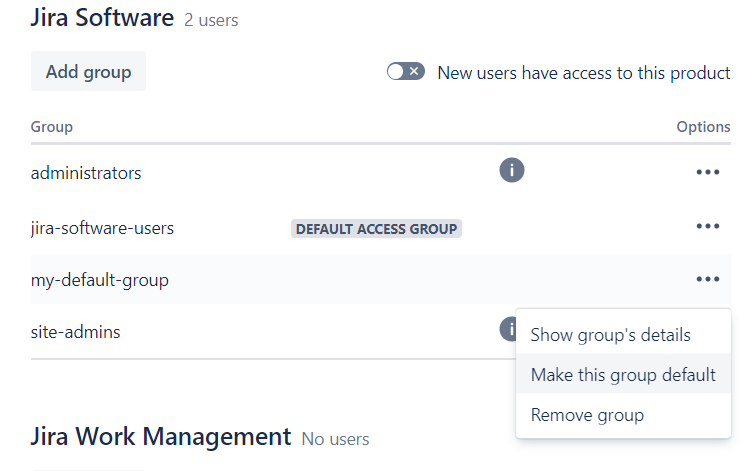Click the 2 users count label

211,21
